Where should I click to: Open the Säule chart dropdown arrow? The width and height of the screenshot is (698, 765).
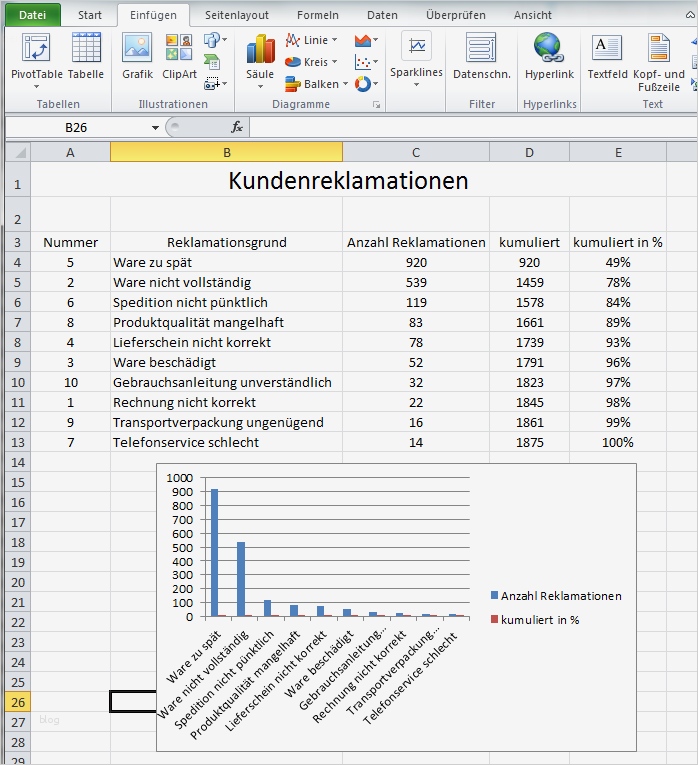pos(260,87)
